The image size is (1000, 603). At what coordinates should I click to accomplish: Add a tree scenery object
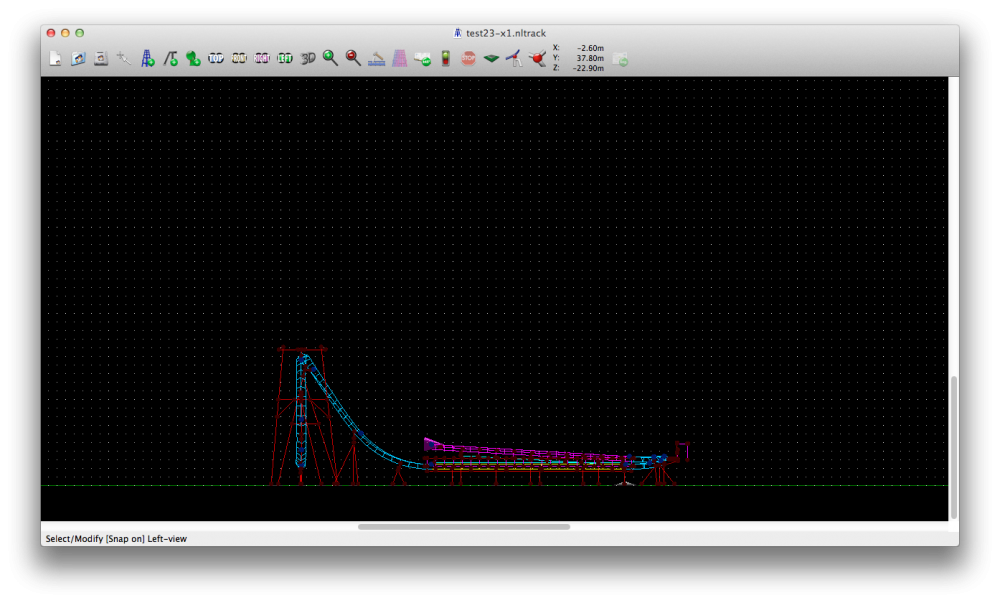click(193, 59)
